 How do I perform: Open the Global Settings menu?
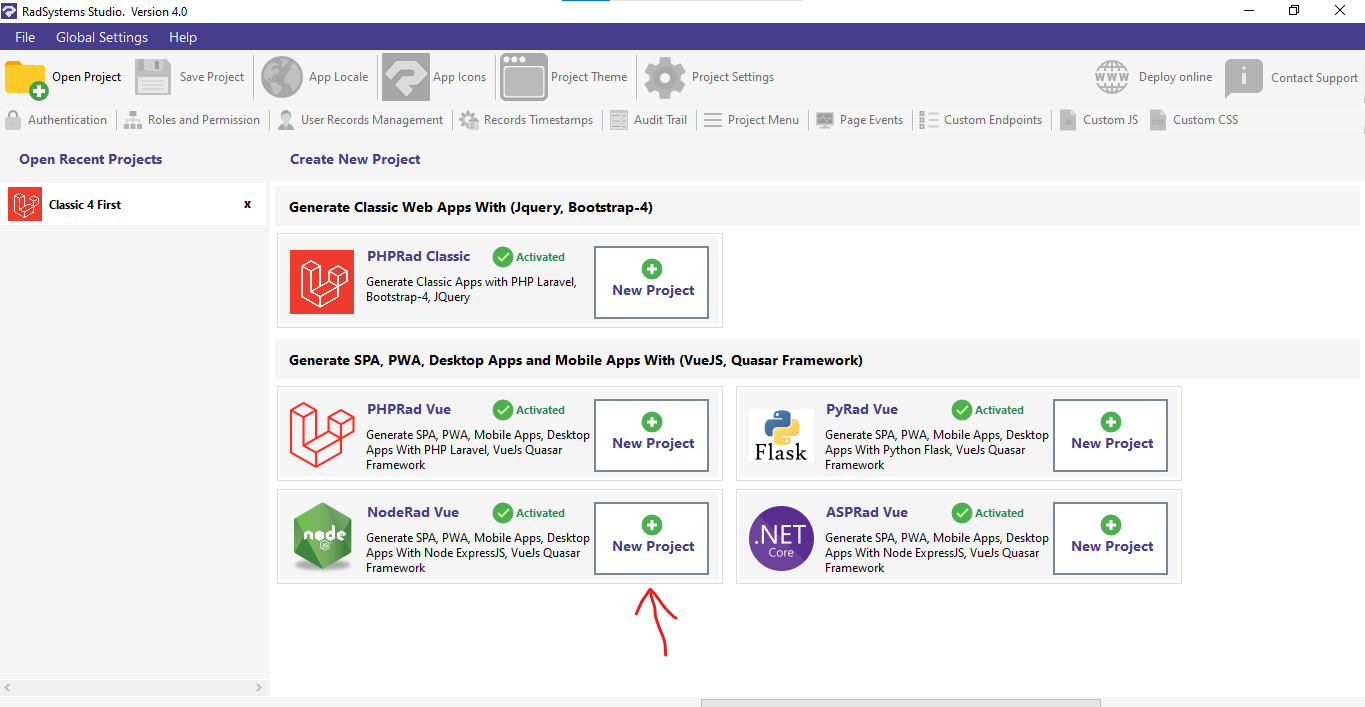pyautogui.click(x=102, y=37)
